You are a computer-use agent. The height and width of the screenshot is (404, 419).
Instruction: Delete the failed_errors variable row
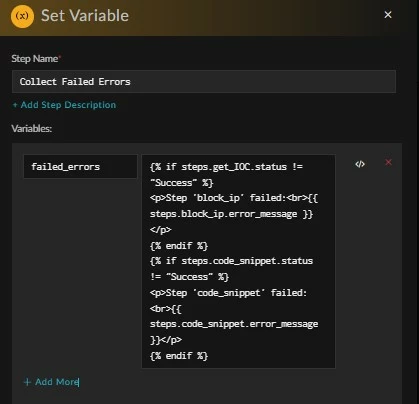[388, 162]
